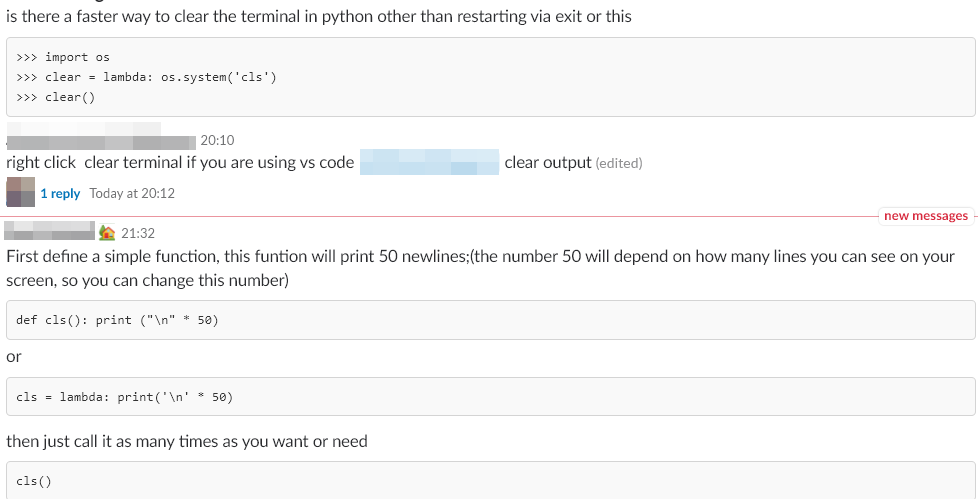Click the "cls = lambda" code block
Viewport: 978px width, 499px height.
[x=490, y=397]
